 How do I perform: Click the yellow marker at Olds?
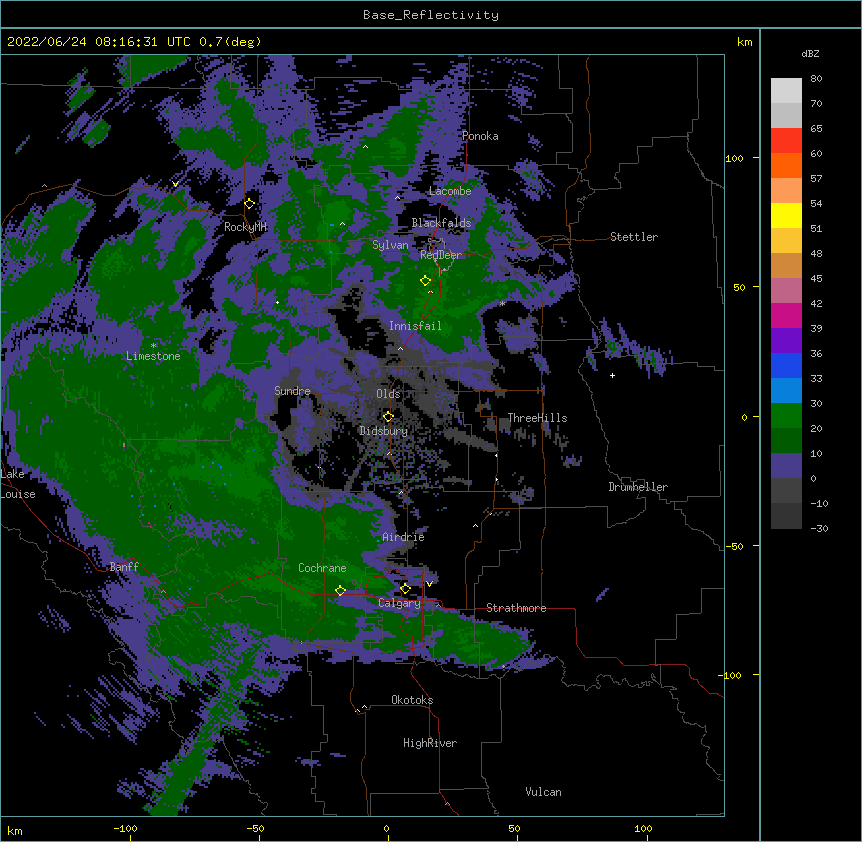pyautogui.click(x=388, y=416)
